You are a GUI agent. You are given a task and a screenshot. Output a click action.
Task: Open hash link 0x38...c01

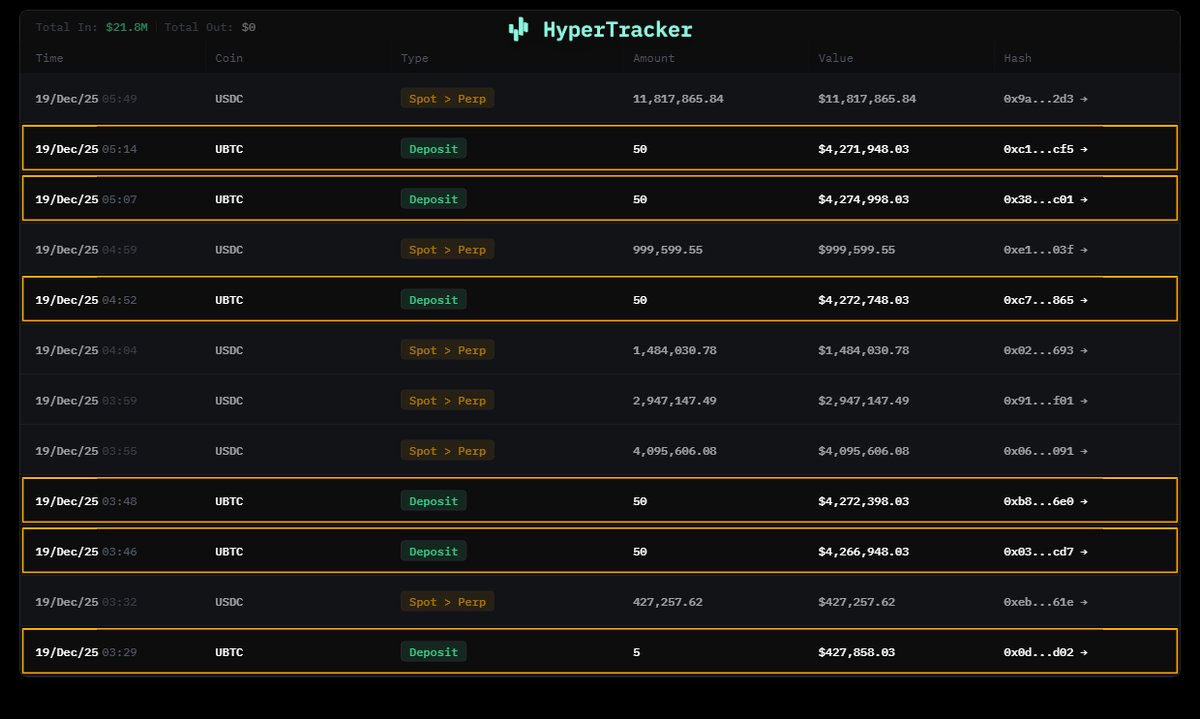[x=1038, y=199]
